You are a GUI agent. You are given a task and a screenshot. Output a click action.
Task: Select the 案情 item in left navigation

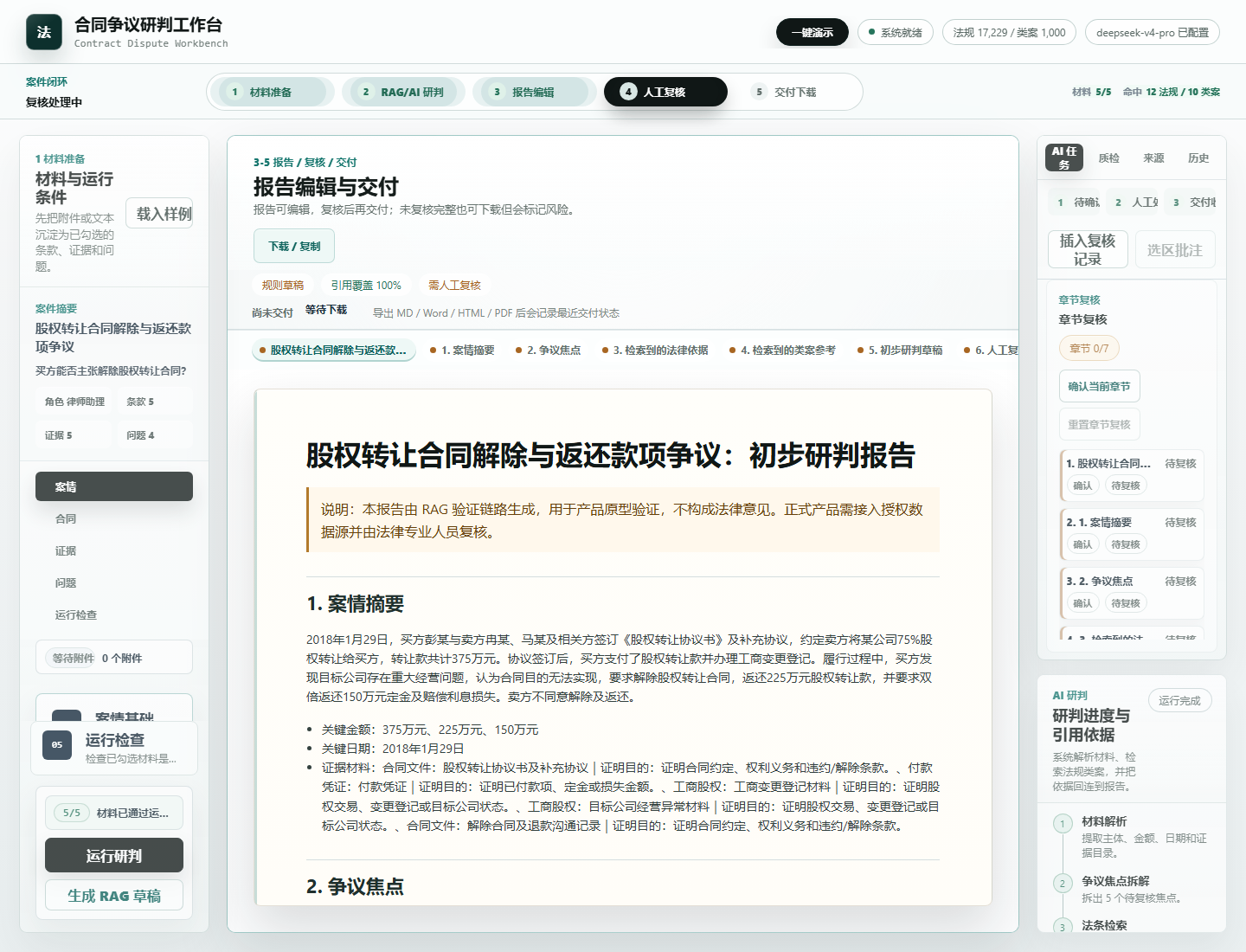click(114, 486)
